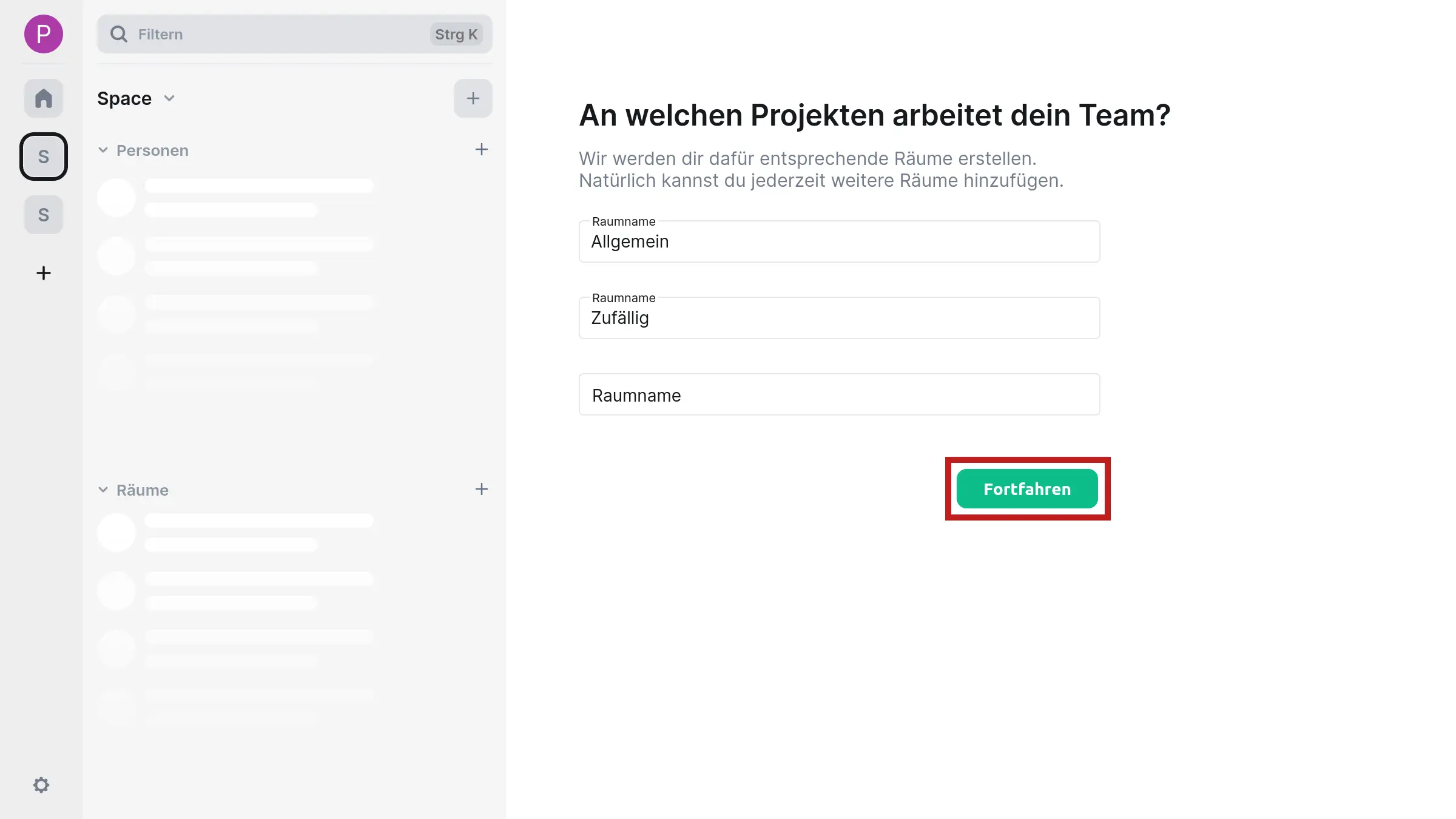Screen dimensions: 1456x819
Task: Click the Space label in the sidebar
Action: click(124, 98)
